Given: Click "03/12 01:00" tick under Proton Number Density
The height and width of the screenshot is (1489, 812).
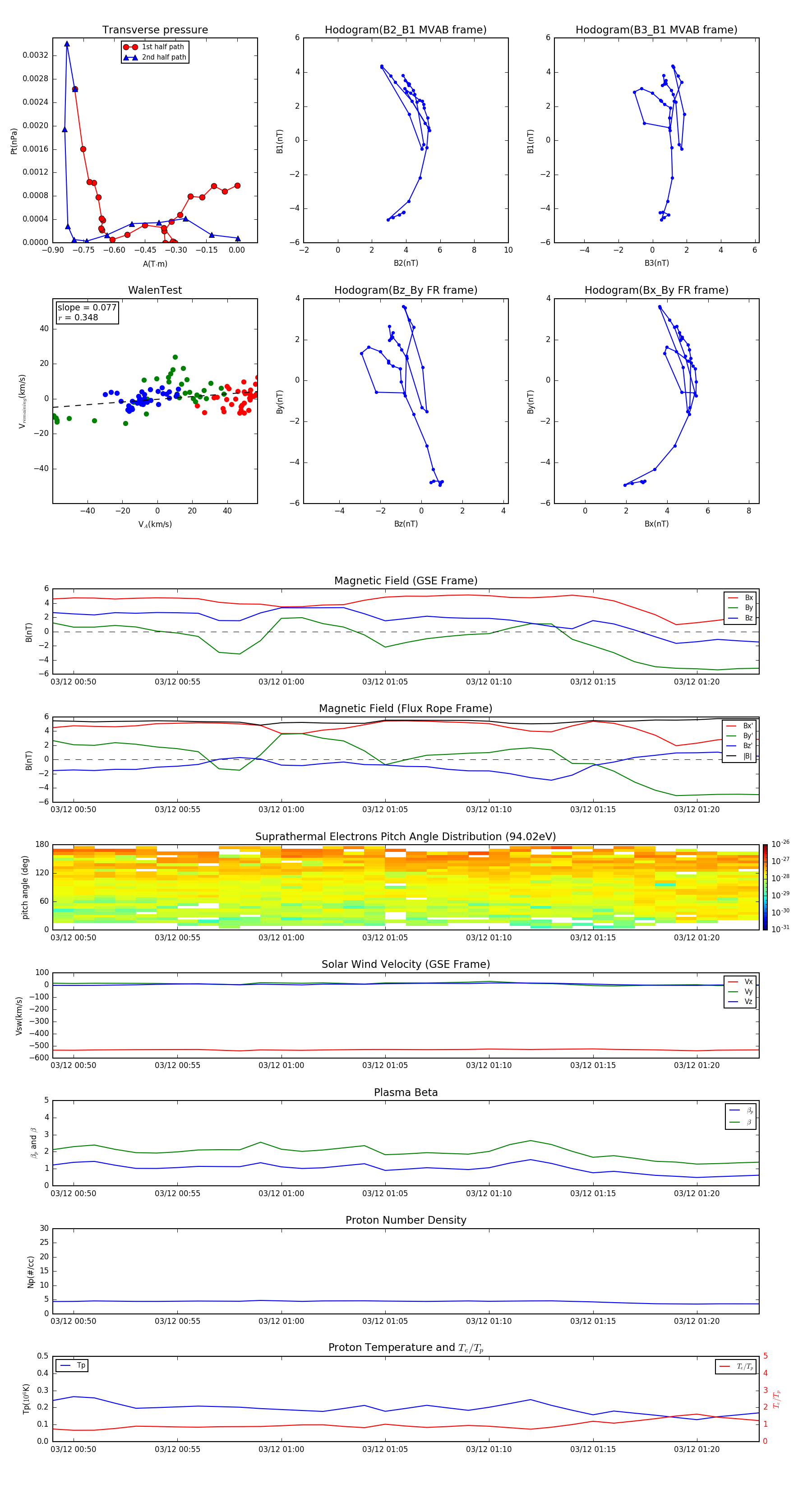Looking at the screenshot, I should [281, 1321].
